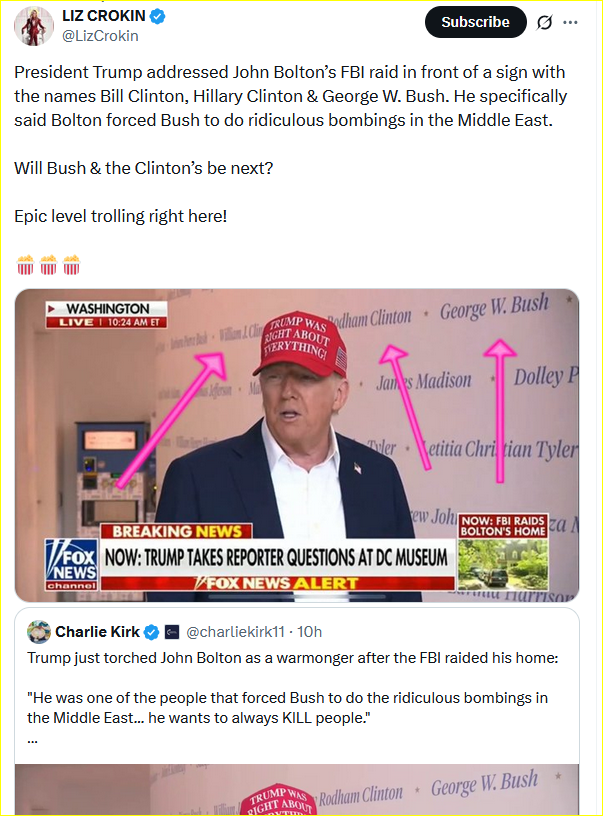Image resolution: width=603 pixels, height=816 pixels.
Task: Open the quoted post's video thumbnail
Action: pyautogui.click(x=297, y=789)
